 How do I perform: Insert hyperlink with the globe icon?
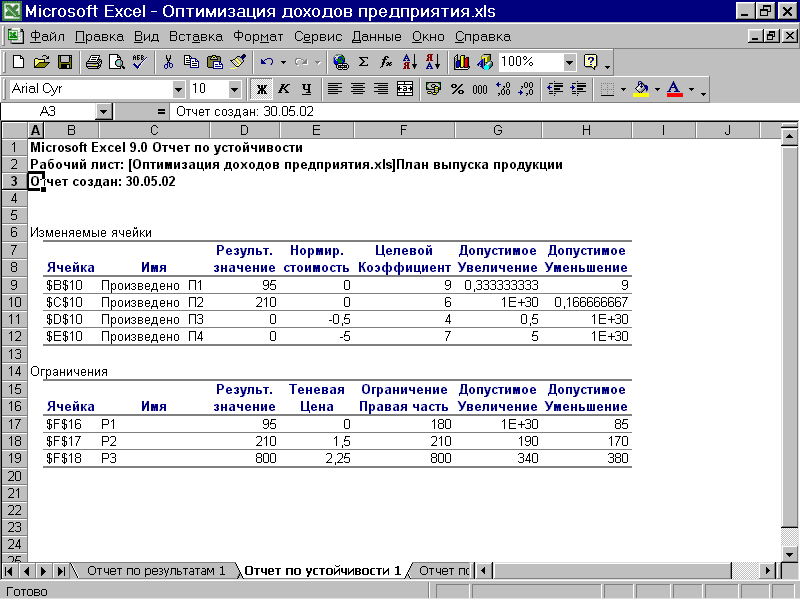pos(340,62)
